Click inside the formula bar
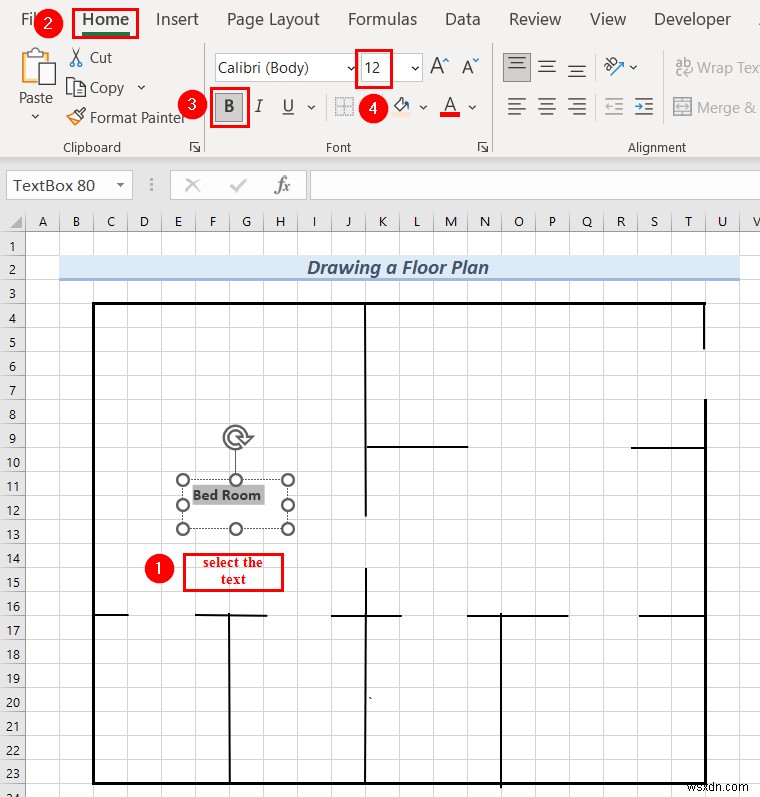760x797 pixels. (535, 185)
